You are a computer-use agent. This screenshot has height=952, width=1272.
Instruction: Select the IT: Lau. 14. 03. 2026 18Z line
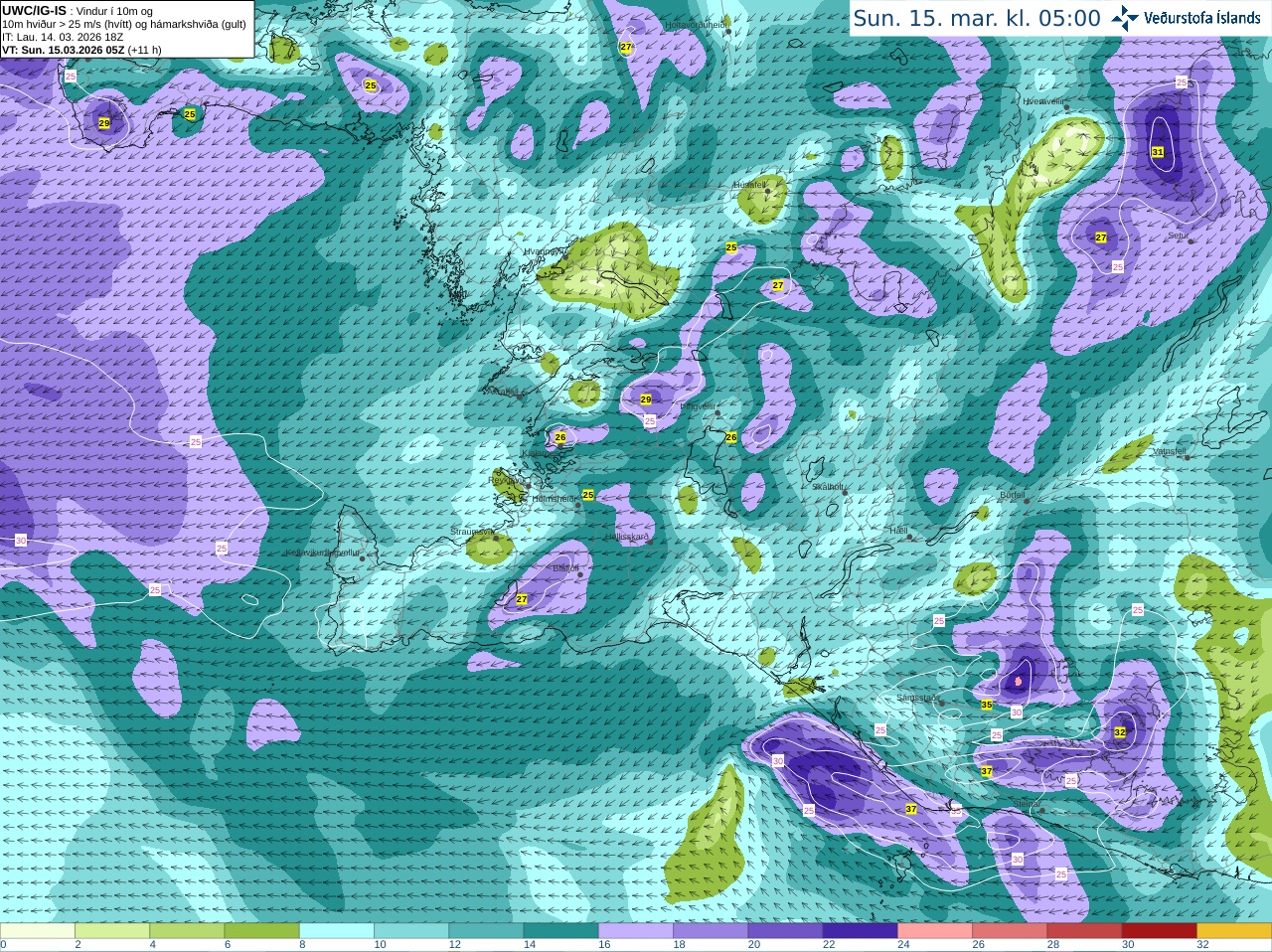[63, 37]
